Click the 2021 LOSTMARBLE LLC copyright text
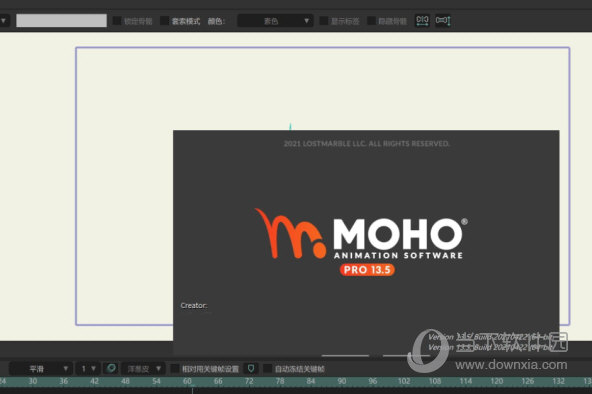This screenshot has height=394, width=592. [367, 143]
